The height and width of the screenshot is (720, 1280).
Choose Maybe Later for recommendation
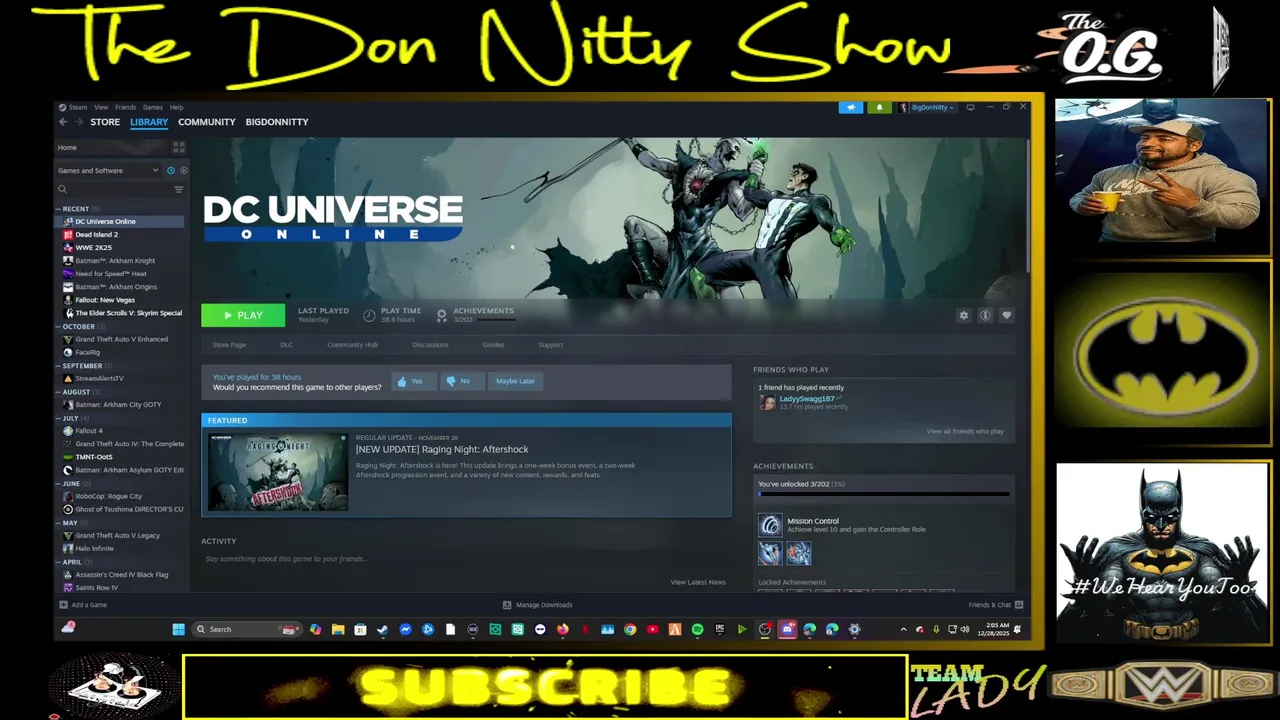pos(515,381)
